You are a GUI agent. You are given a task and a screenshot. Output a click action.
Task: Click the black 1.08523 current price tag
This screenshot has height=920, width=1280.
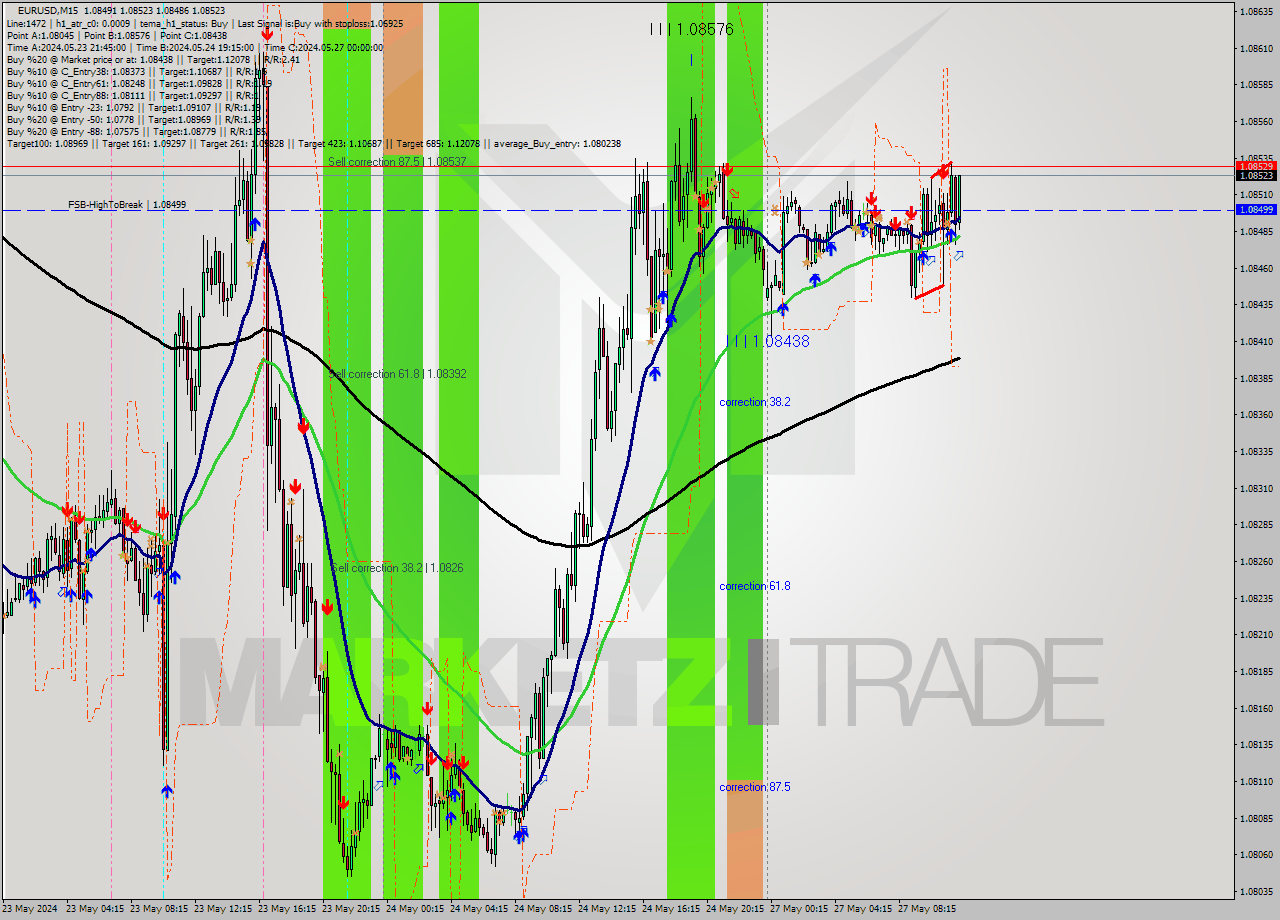1255,175
